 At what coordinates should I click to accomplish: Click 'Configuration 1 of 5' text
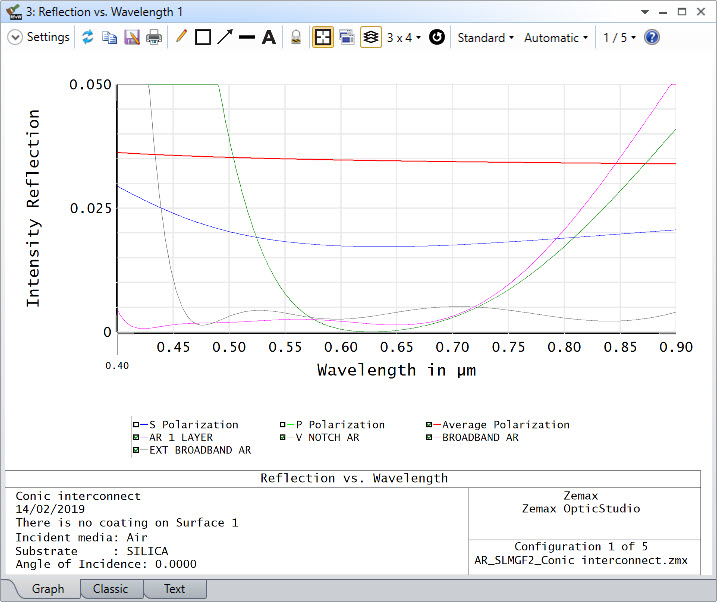(x=581, y=546)
